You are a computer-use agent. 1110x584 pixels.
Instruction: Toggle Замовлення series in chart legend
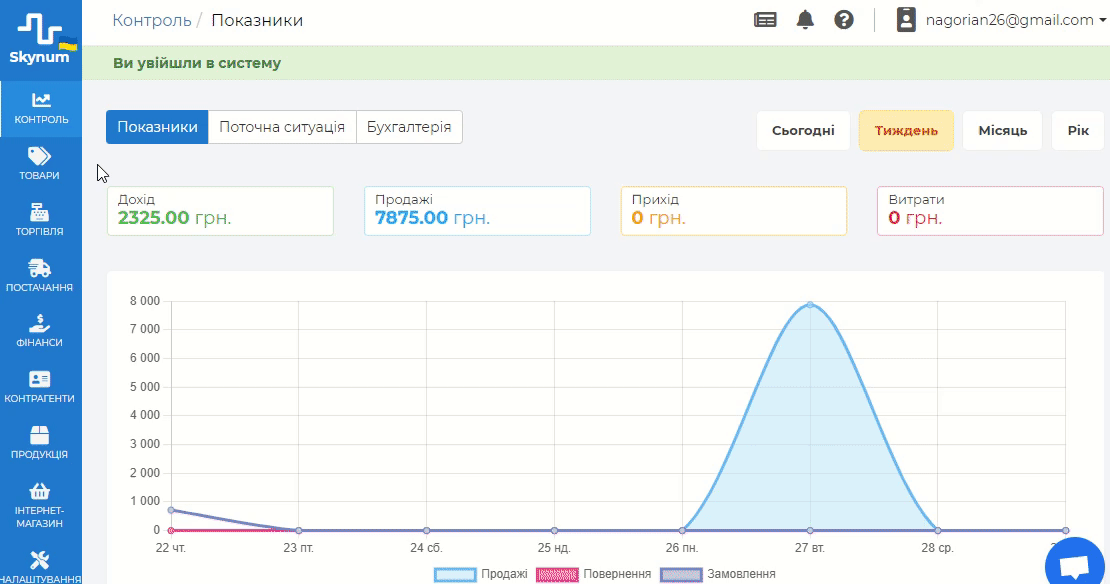[717, 574]
